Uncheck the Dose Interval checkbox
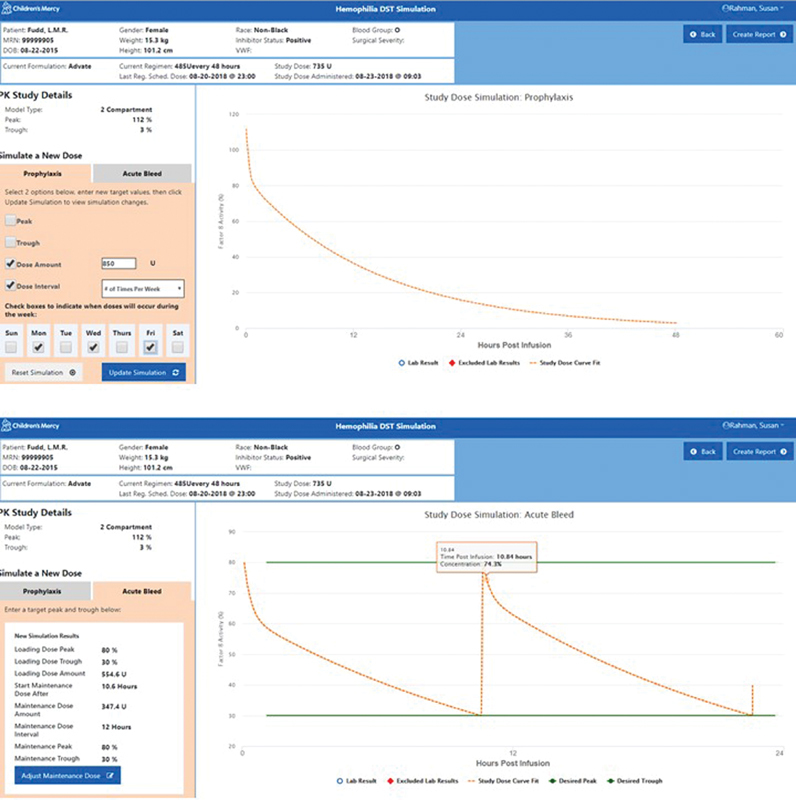Screen dimensions: 796x800 pyautogui.click(x=10, y=285)
